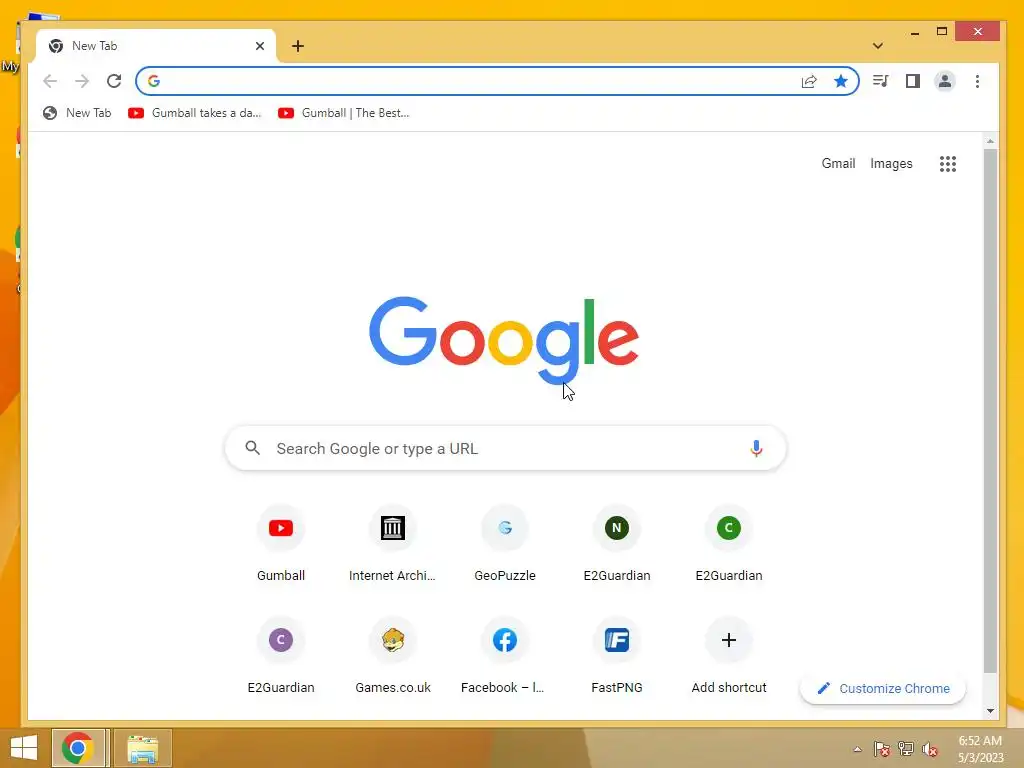Screen dimensions: 1024x768
Task: Go forward to the next page
Action: (82, 81)
